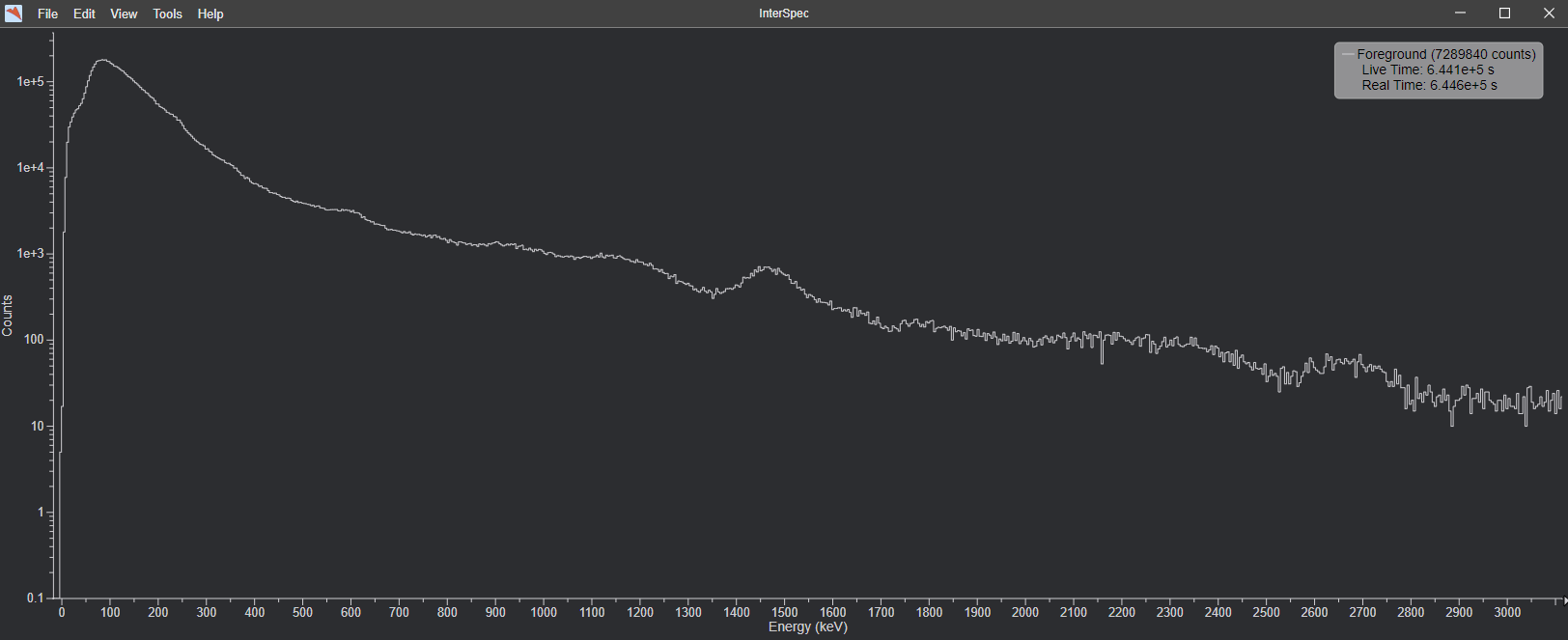Select the Live Time text in legend
This screenshot has height=640, width=1568.
pyautogui.click(x=1427, y=70)
